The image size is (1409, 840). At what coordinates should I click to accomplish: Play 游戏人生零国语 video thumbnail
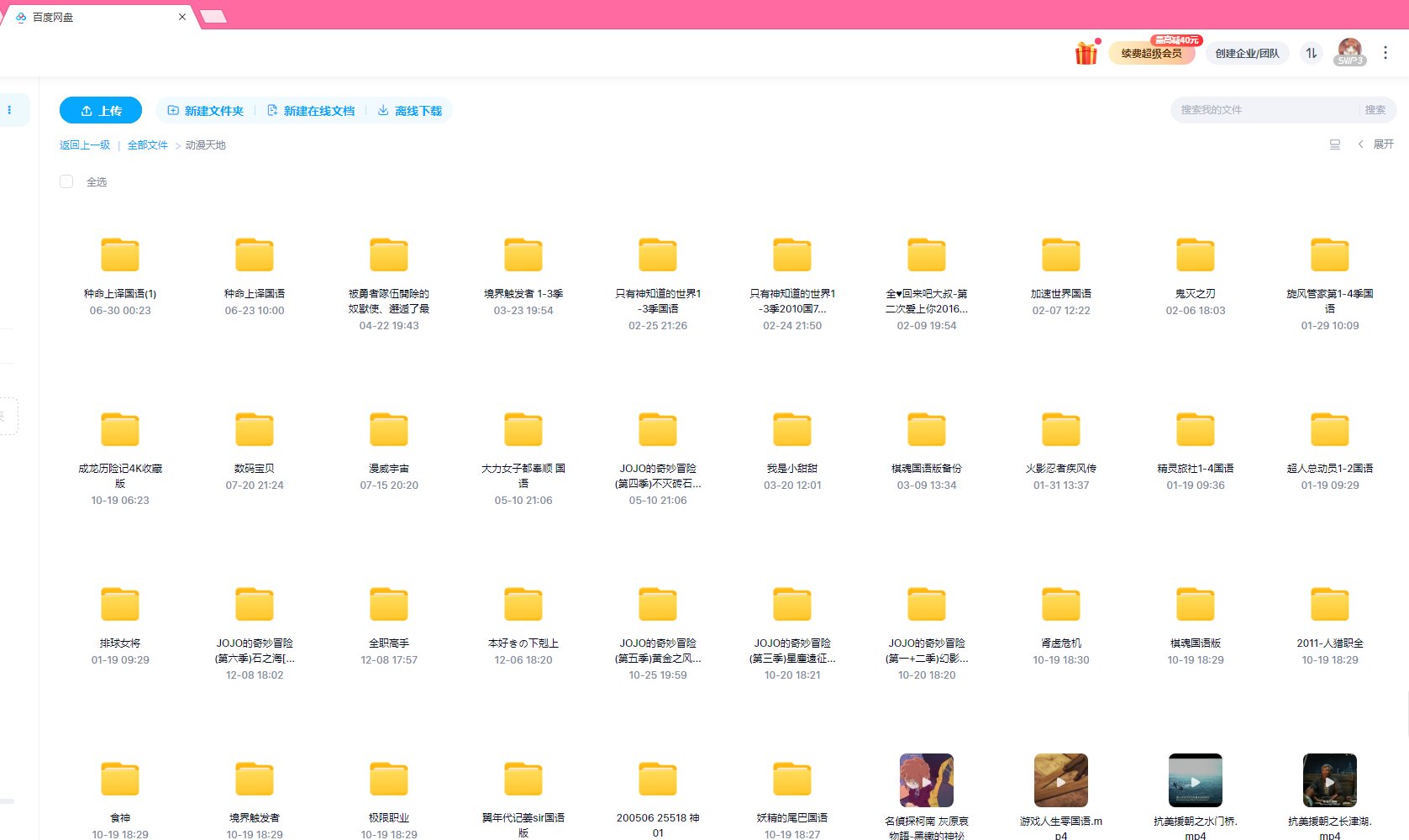1061,780
